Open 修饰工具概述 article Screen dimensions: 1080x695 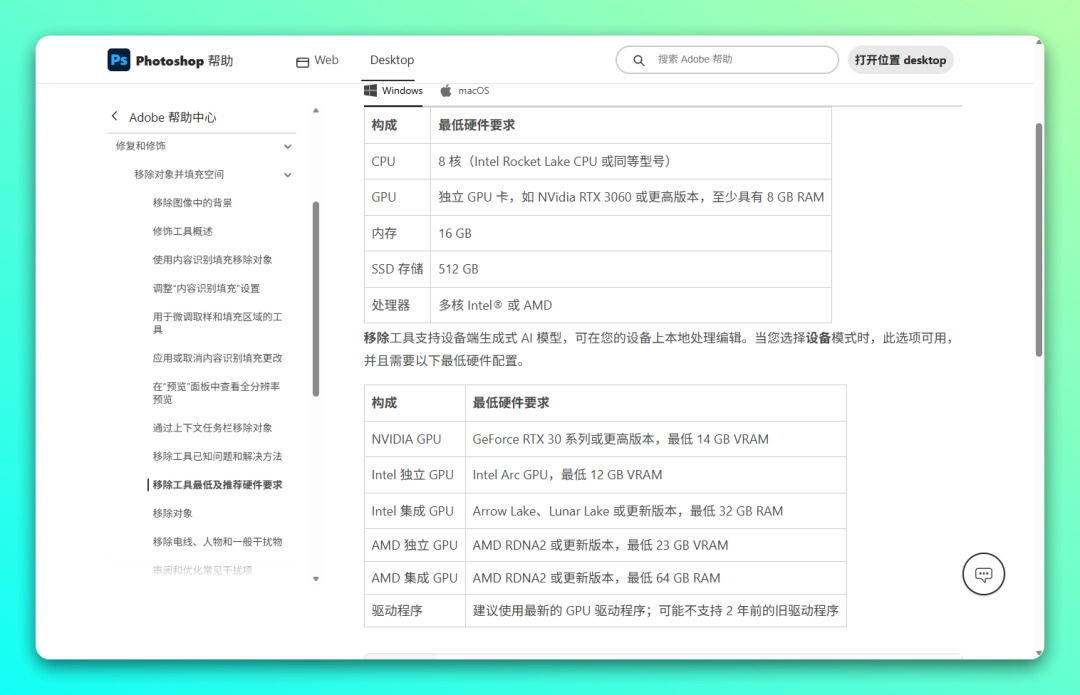(x=183, y=231)
